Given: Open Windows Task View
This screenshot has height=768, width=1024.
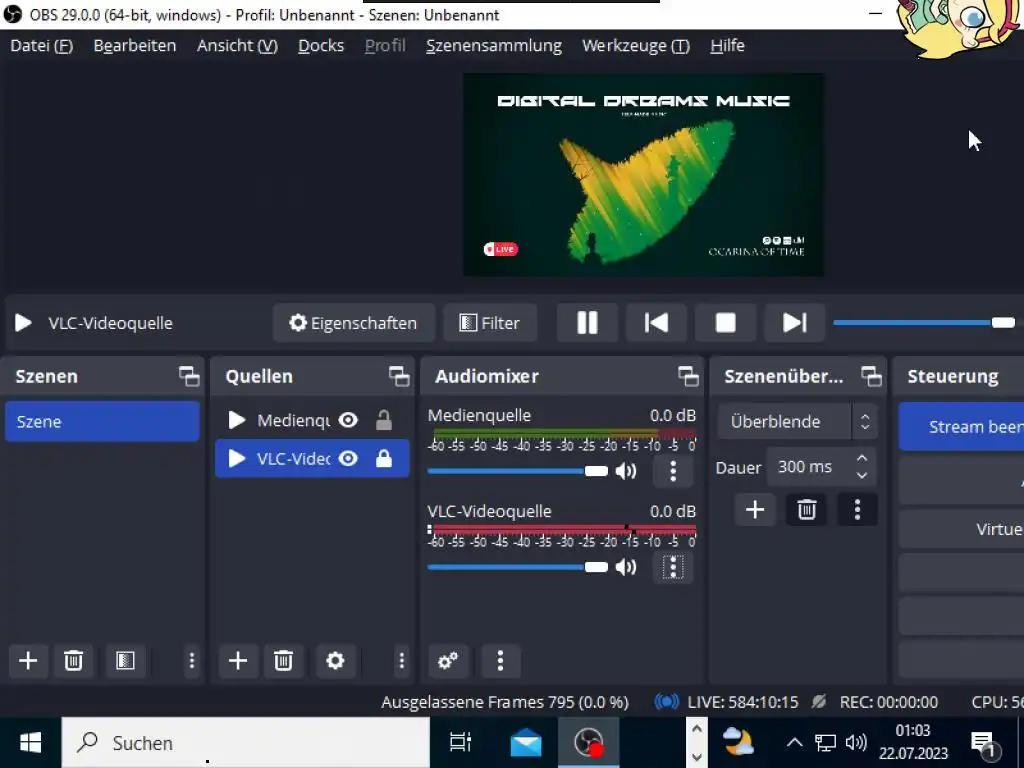Looking at the screenshot, I should (461, 743).
